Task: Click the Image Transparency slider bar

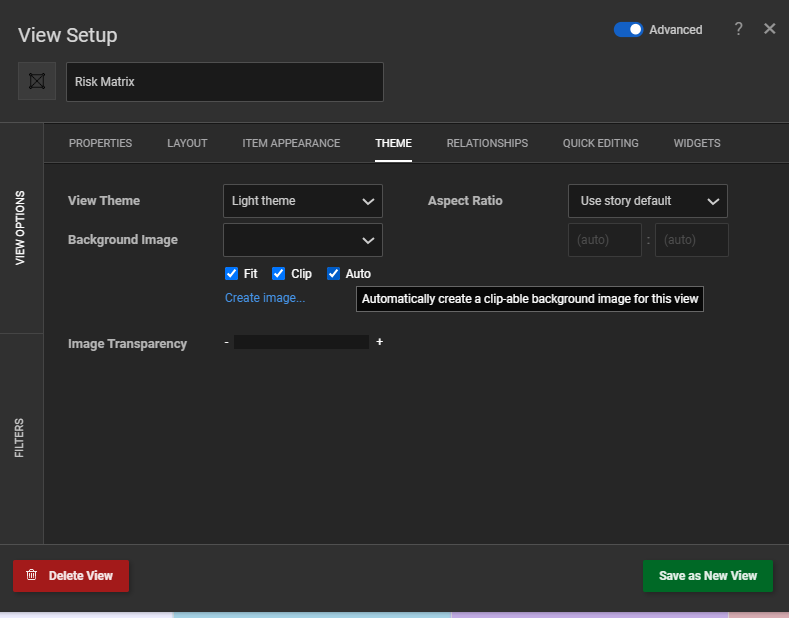Action: (301, 342)
